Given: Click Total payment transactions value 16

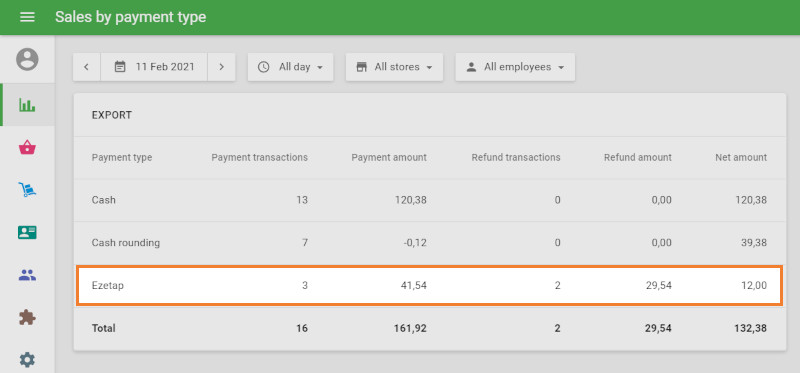Looking at the screenshot, I should pos(302,328).
